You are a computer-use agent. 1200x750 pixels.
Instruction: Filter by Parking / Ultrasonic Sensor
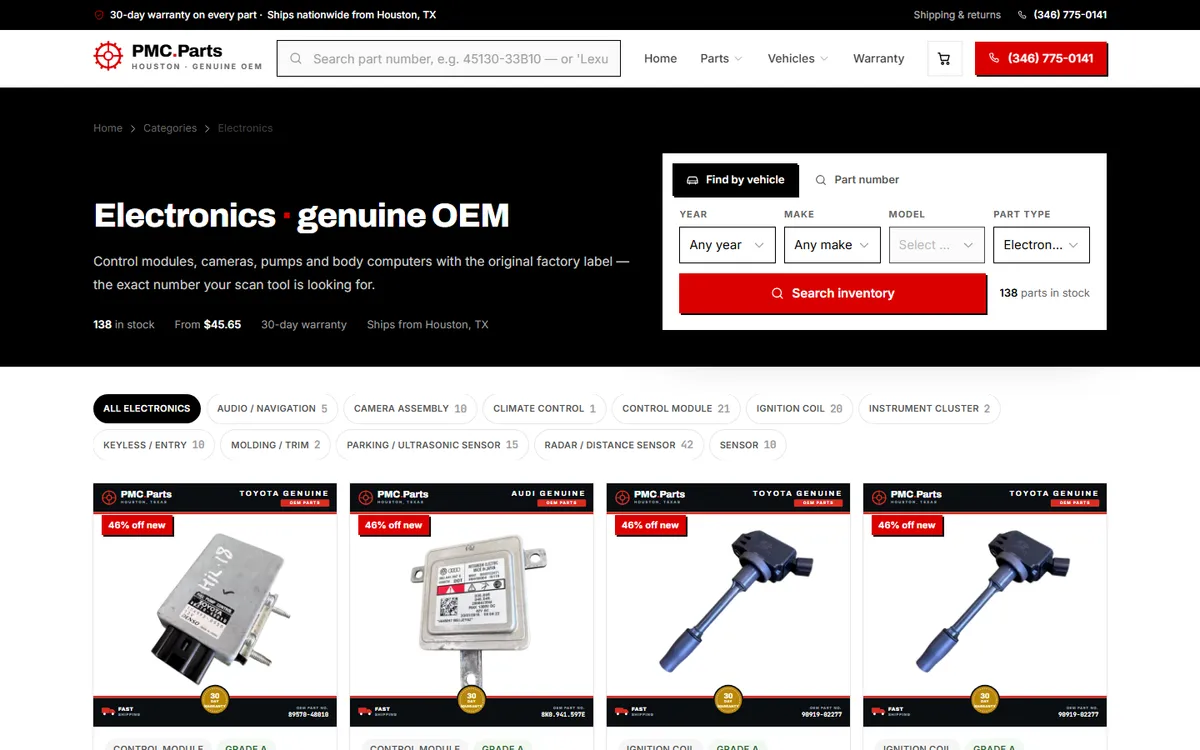click(x=432, y=445)
